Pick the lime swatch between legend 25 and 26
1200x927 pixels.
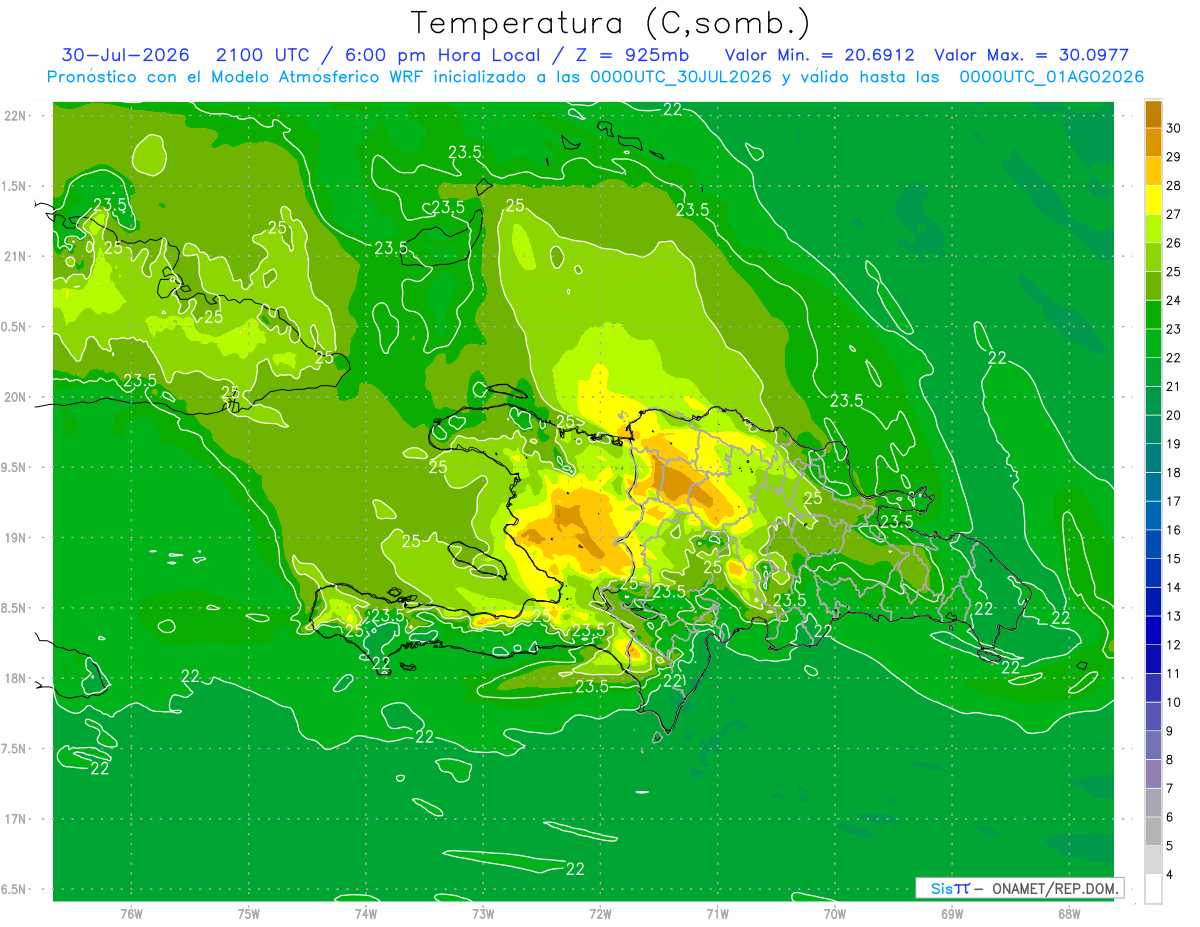(1153, 258)
